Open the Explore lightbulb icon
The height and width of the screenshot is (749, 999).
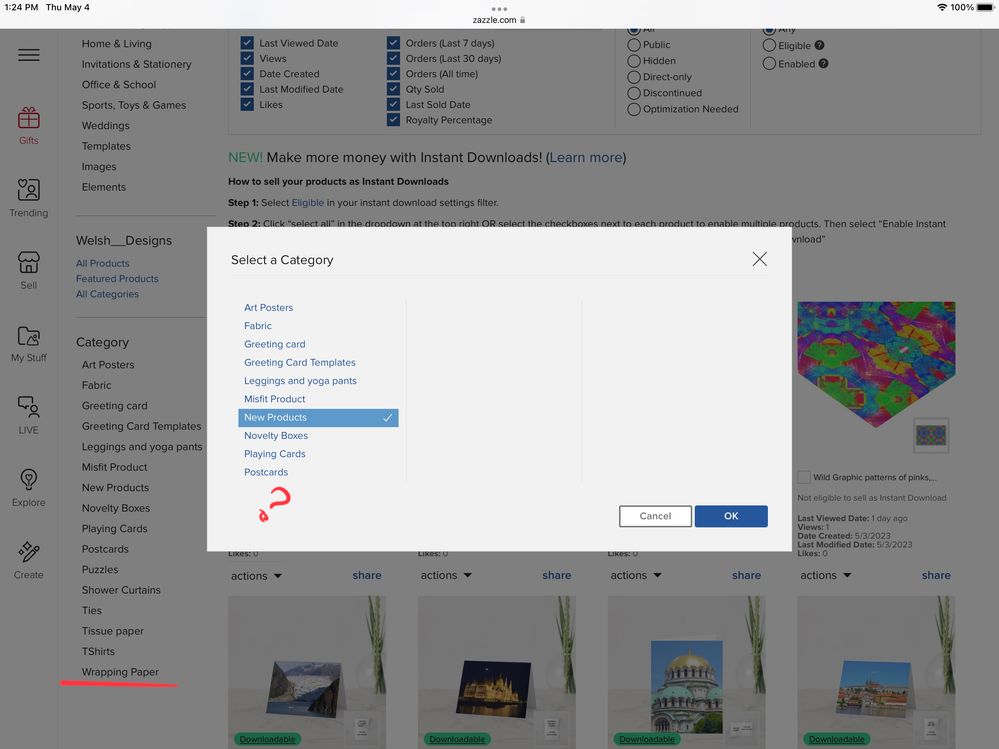click(29, 481)
